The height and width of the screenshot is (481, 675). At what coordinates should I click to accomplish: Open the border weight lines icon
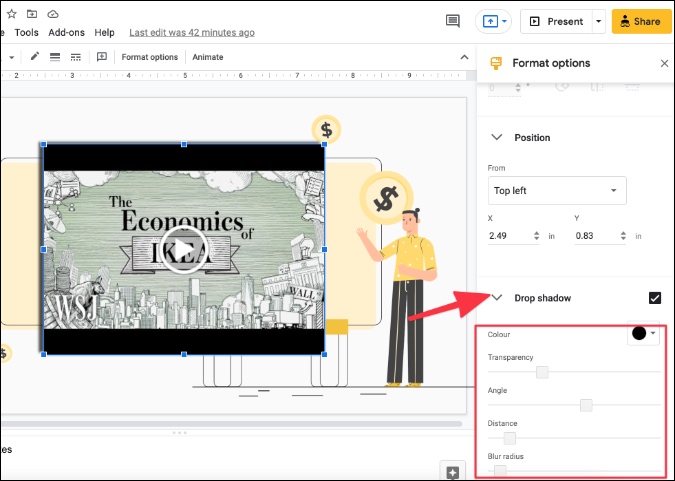pyautogui.click(x=55, y=57)
